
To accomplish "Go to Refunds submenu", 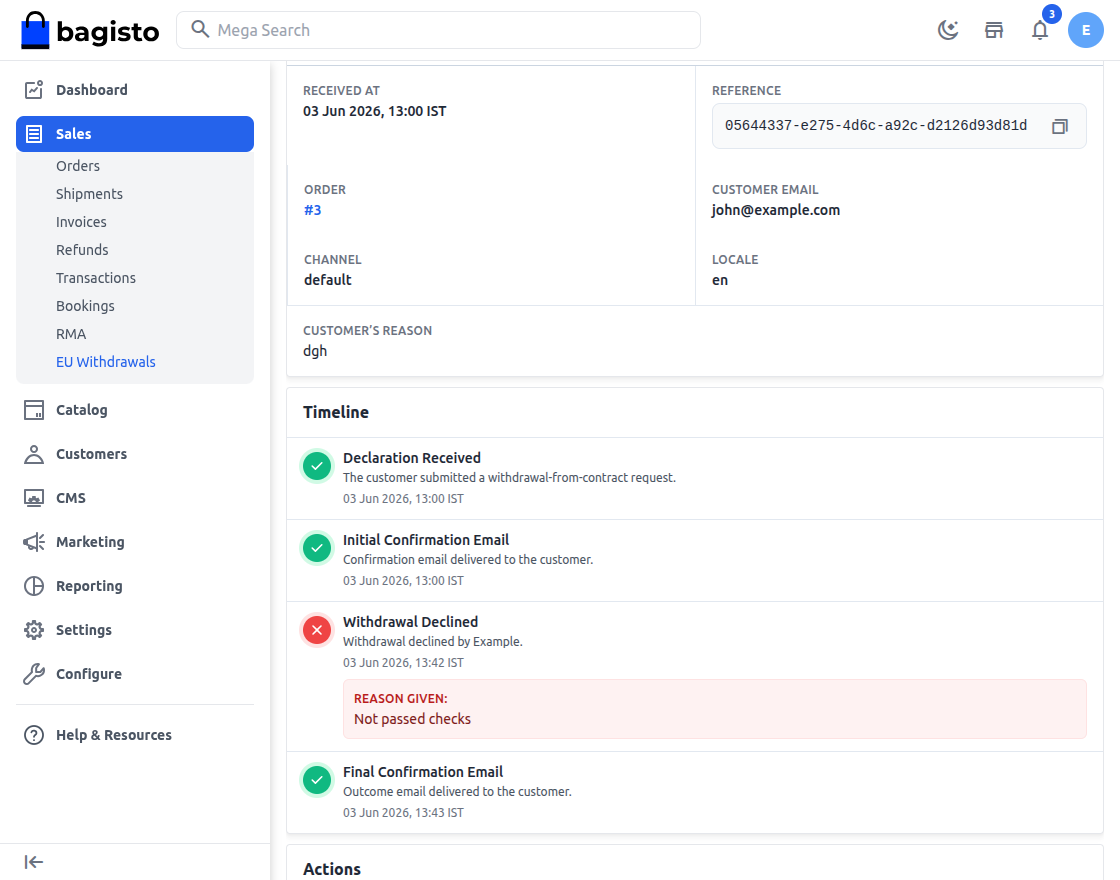I will click(82, 250).
